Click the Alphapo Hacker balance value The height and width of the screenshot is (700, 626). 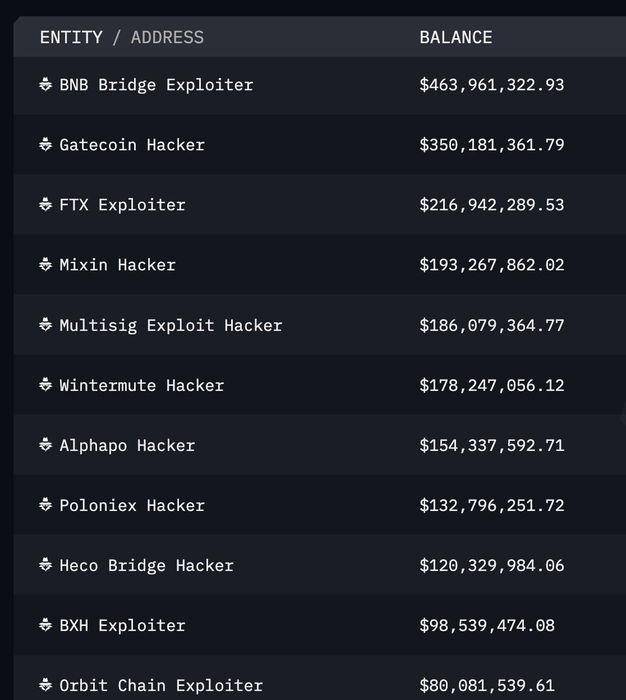[492, 446]
